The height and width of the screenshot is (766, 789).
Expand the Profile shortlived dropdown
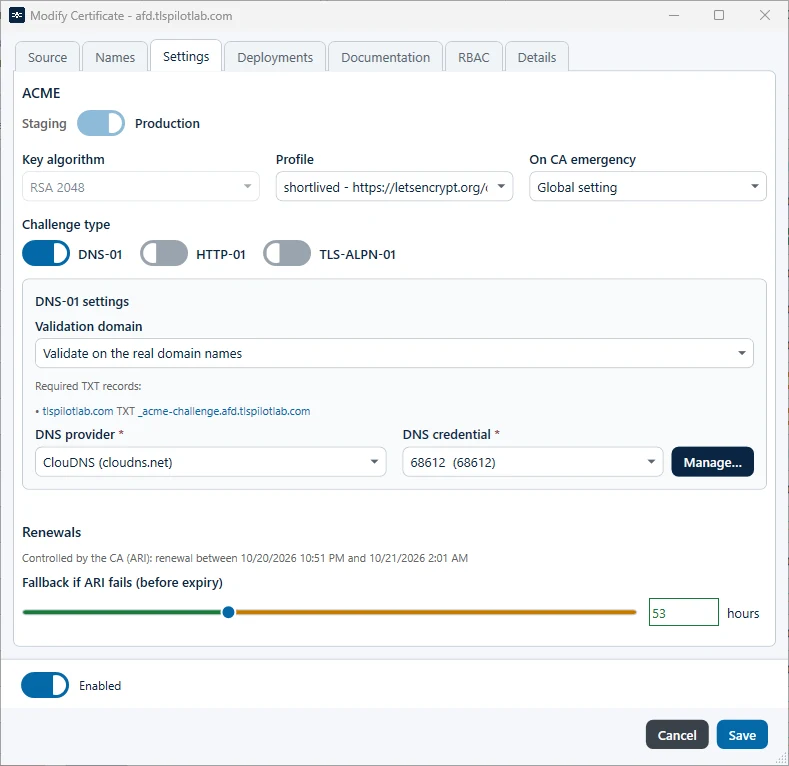[x=394, y=187]
